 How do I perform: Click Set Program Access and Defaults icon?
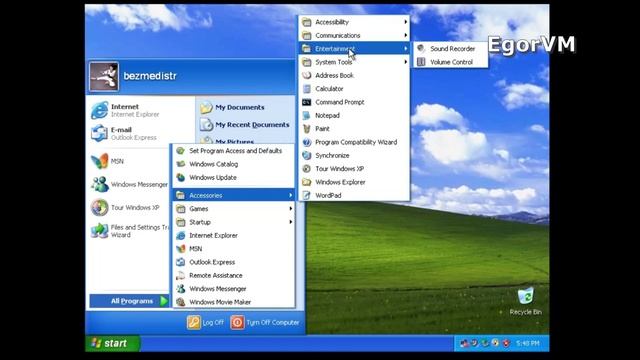(180, 151)
